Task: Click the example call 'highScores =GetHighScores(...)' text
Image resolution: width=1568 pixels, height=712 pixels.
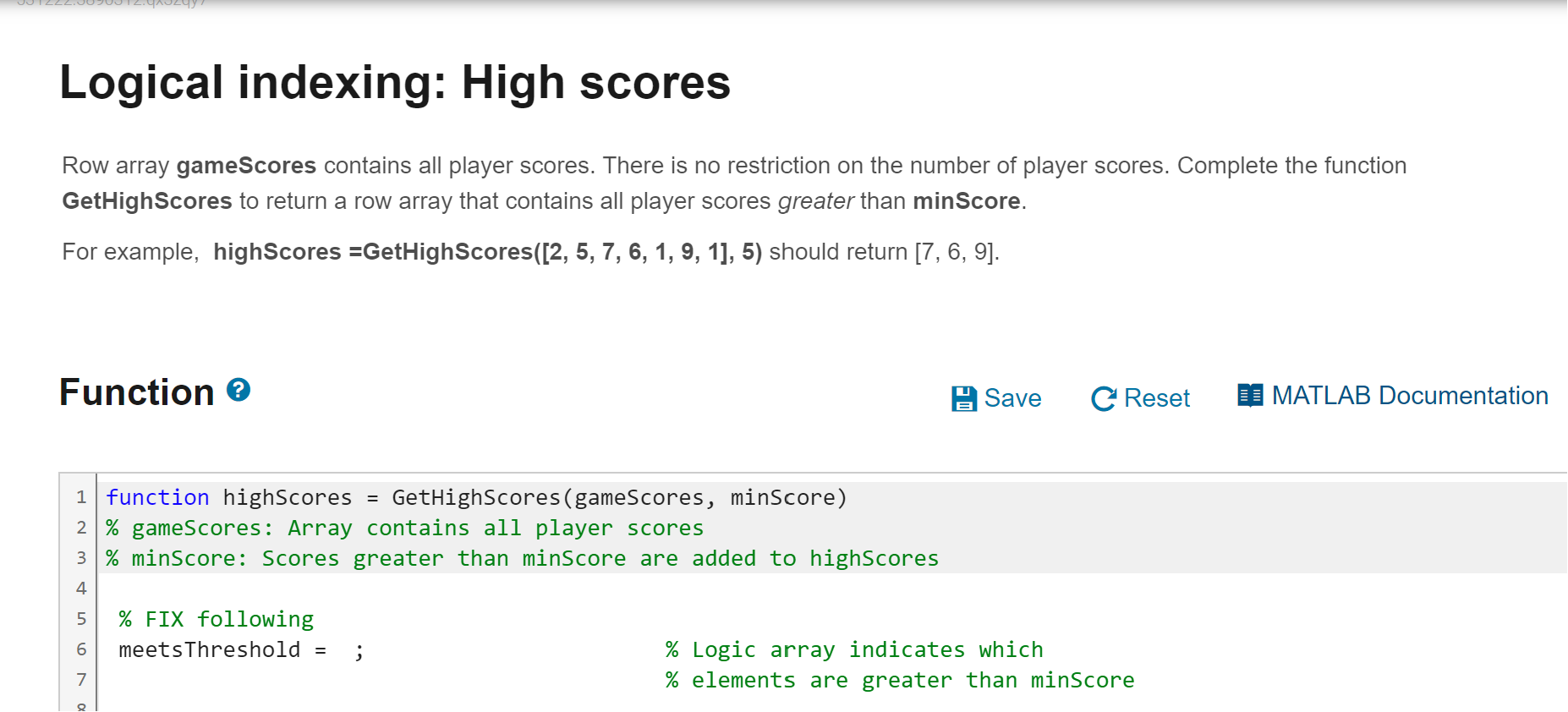Action: [x=488, y=252]
